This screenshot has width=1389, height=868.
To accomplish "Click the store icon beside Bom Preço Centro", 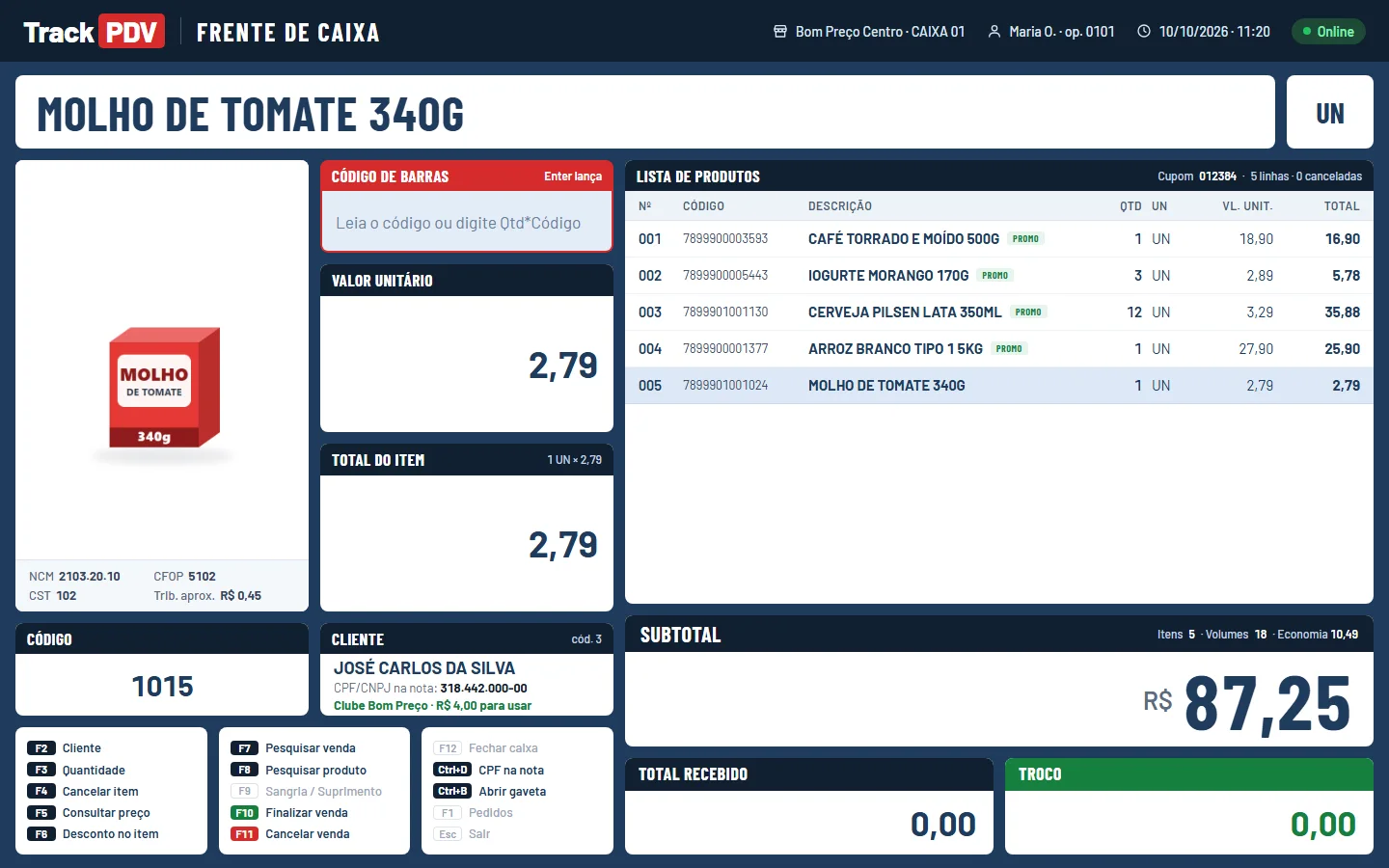I will pos(780,32).
